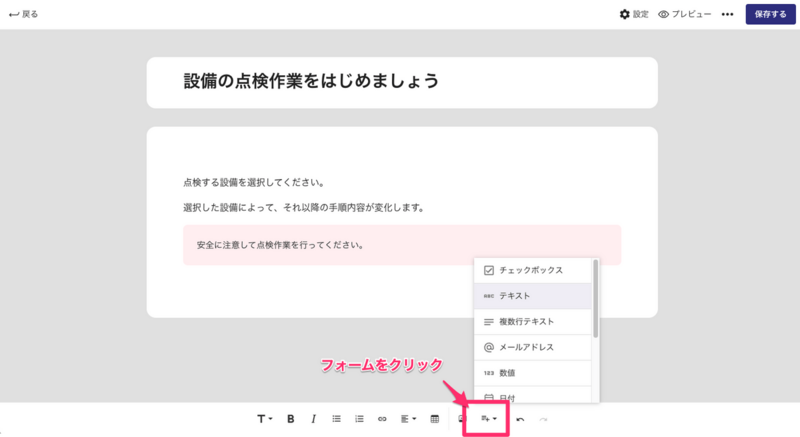Click the form menu scrollbar

tap(595, 299)
